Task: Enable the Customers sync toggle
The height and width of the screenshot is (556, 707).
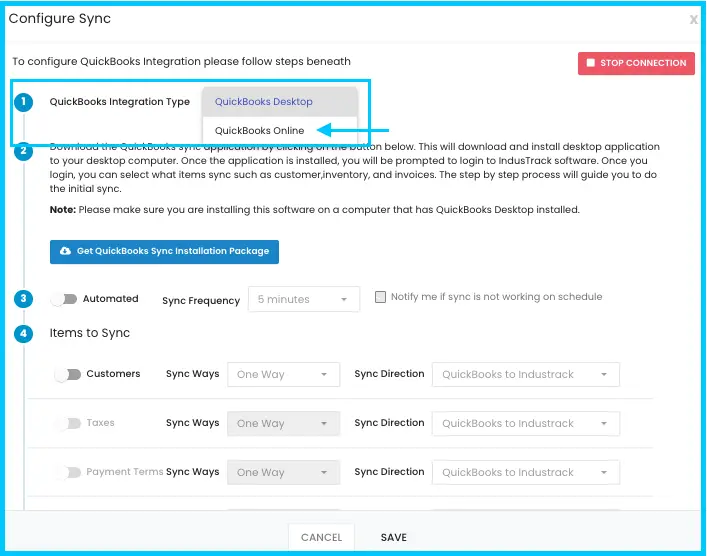Action: tap(67, 374)
